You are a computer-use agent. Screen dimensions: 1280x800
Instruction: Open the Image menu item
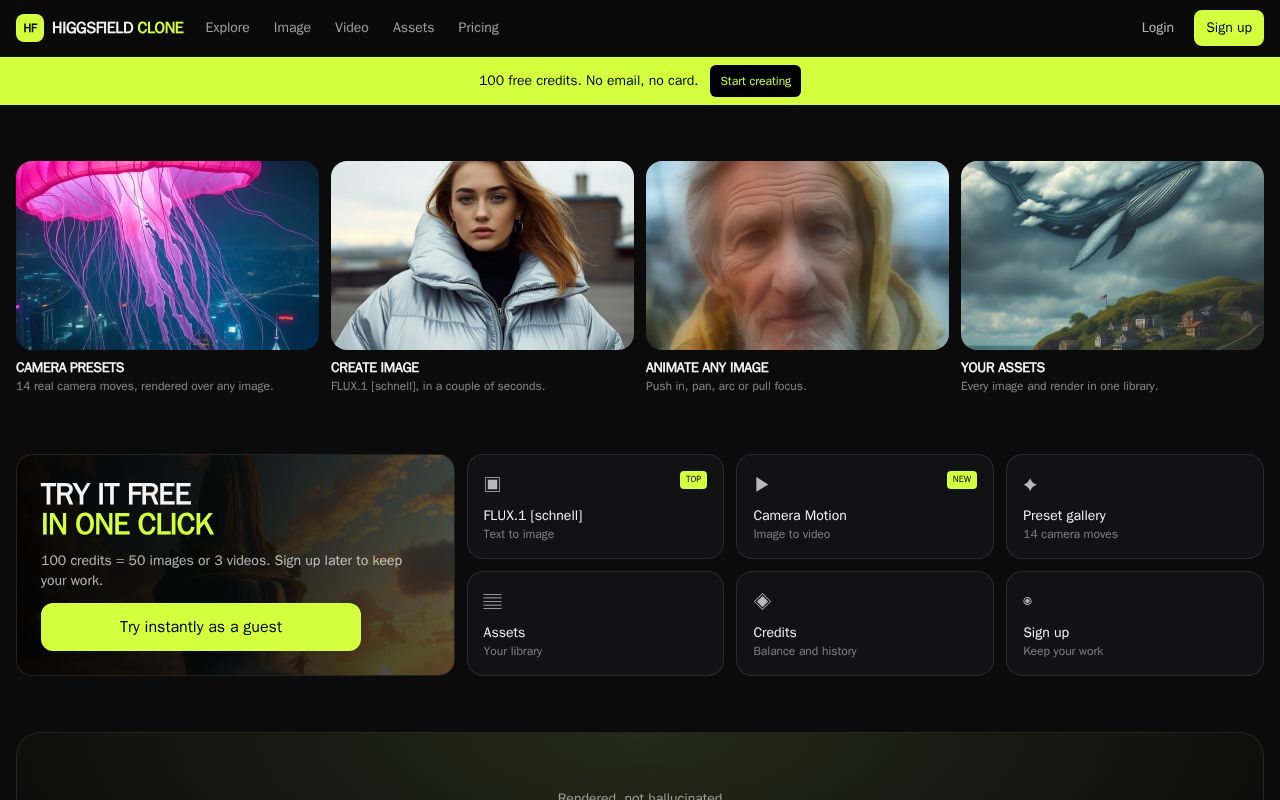pos(292,28)
